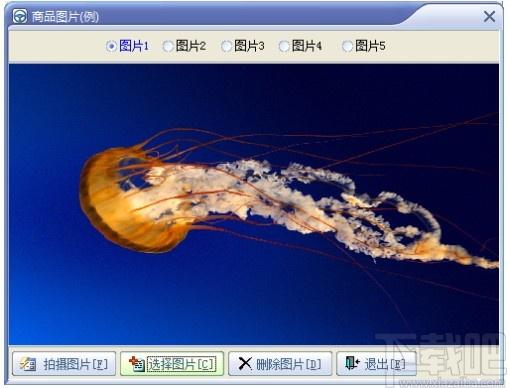
Task: Choose the 图片5 radio option
Action: 347,46
